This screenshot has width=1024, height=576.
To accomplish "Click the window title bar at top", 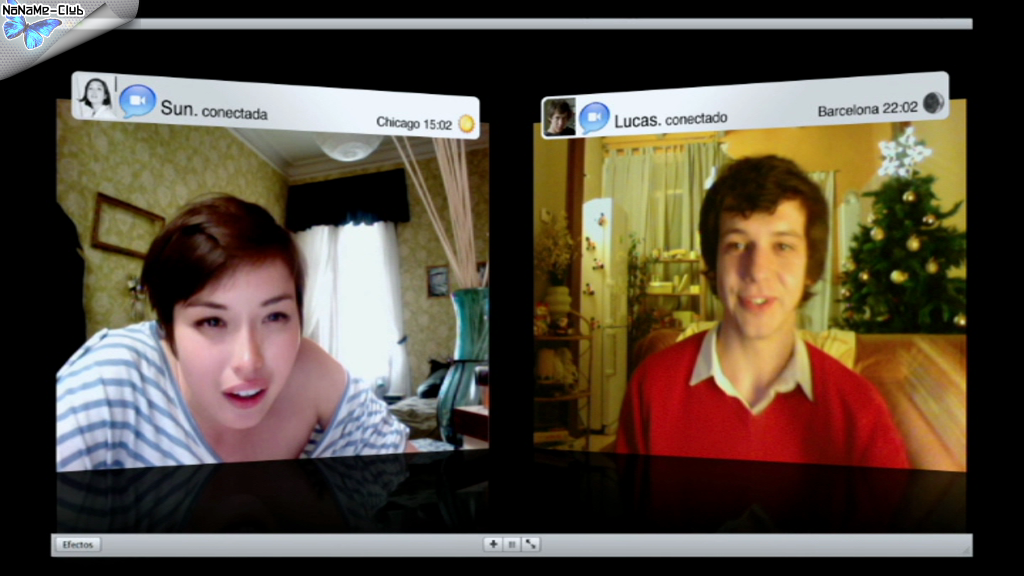I will click(x=550, y=23).
